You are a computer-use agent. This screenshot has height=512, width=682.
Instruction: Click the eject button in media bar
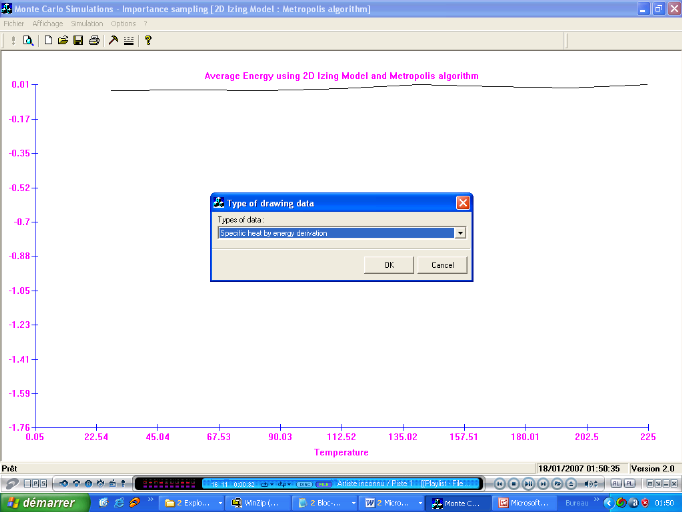571,484
